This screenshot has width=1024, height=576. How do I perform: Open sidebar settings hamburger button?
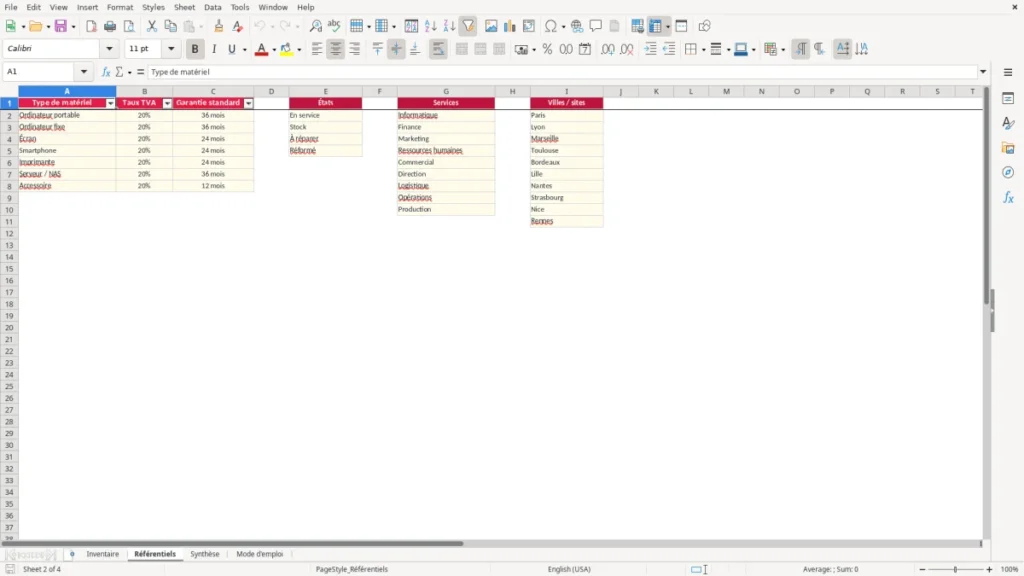1008,72
